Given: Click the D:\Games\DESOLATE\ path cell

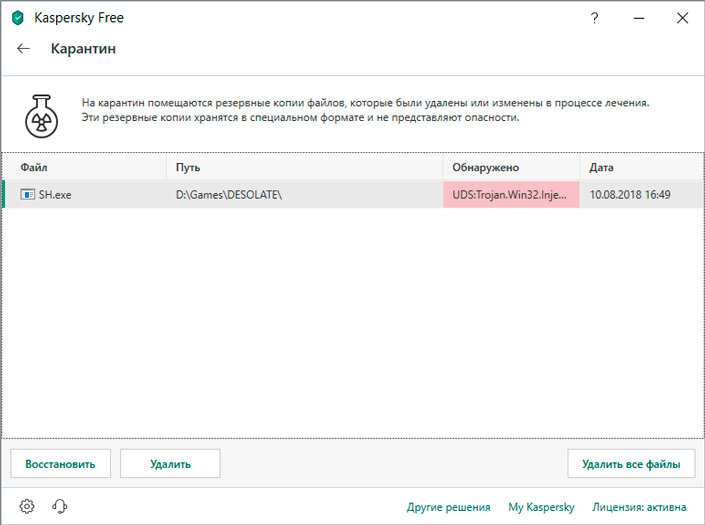Looking at the screenshot, I should coord(305,194).
